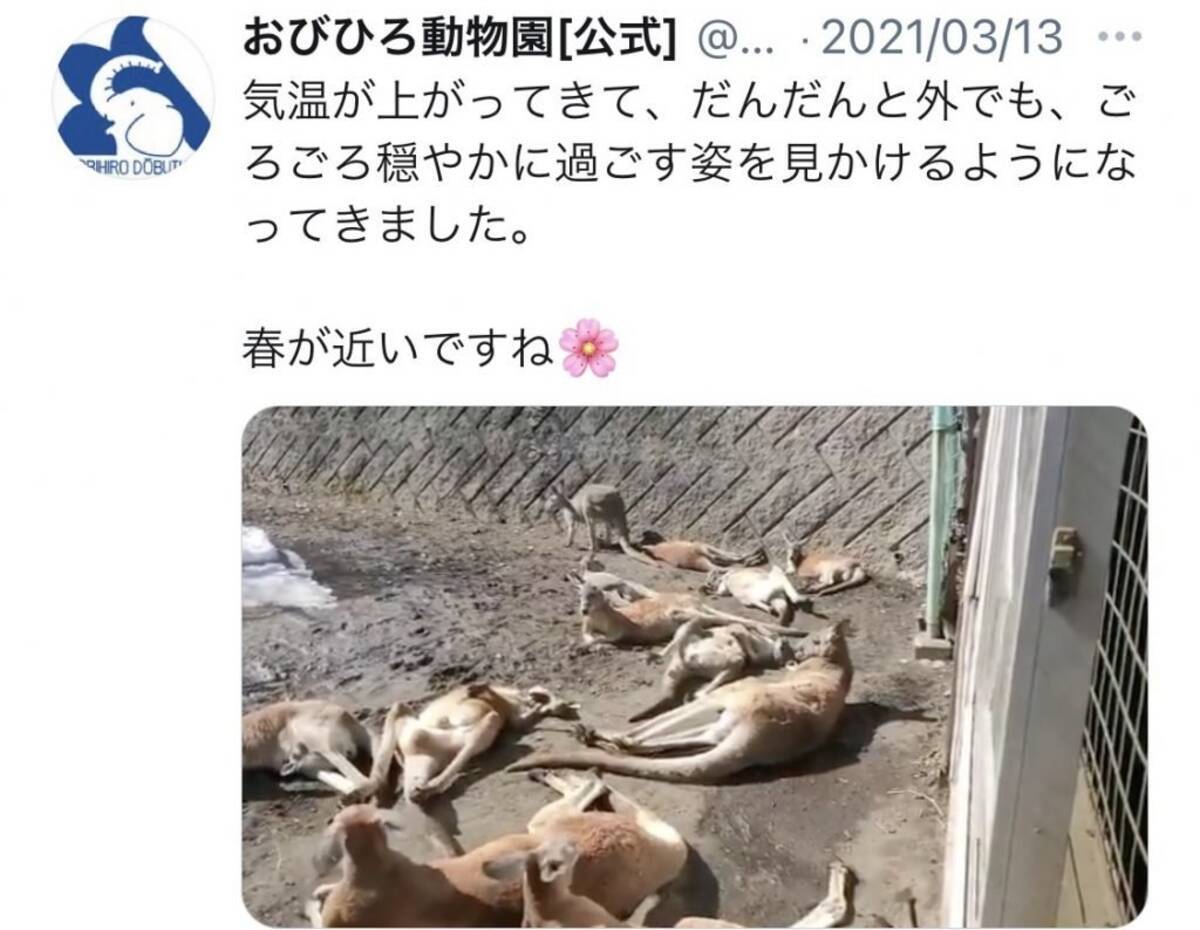Click the cherry blossom emoji
Viewport: 1200px width, 930px height.
pyautogui.click(x=588, y=347)
